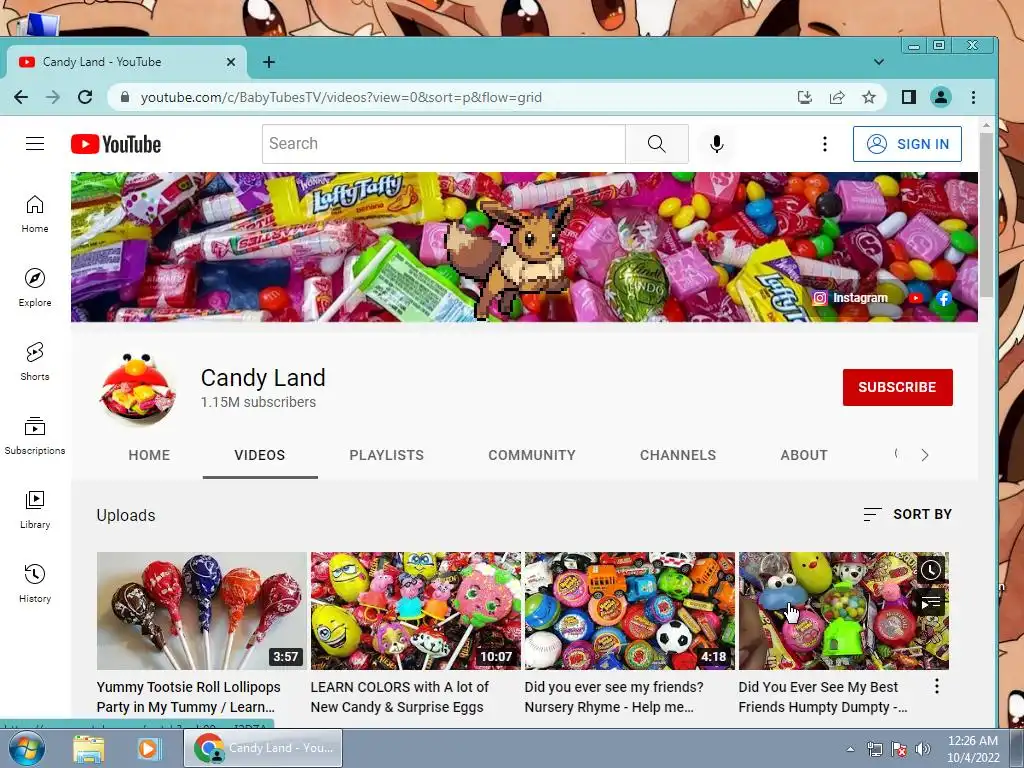Open the 10:07 surprise eggs thumbnail
This screenshot has width=1024, height=768.
click(416, 611)
